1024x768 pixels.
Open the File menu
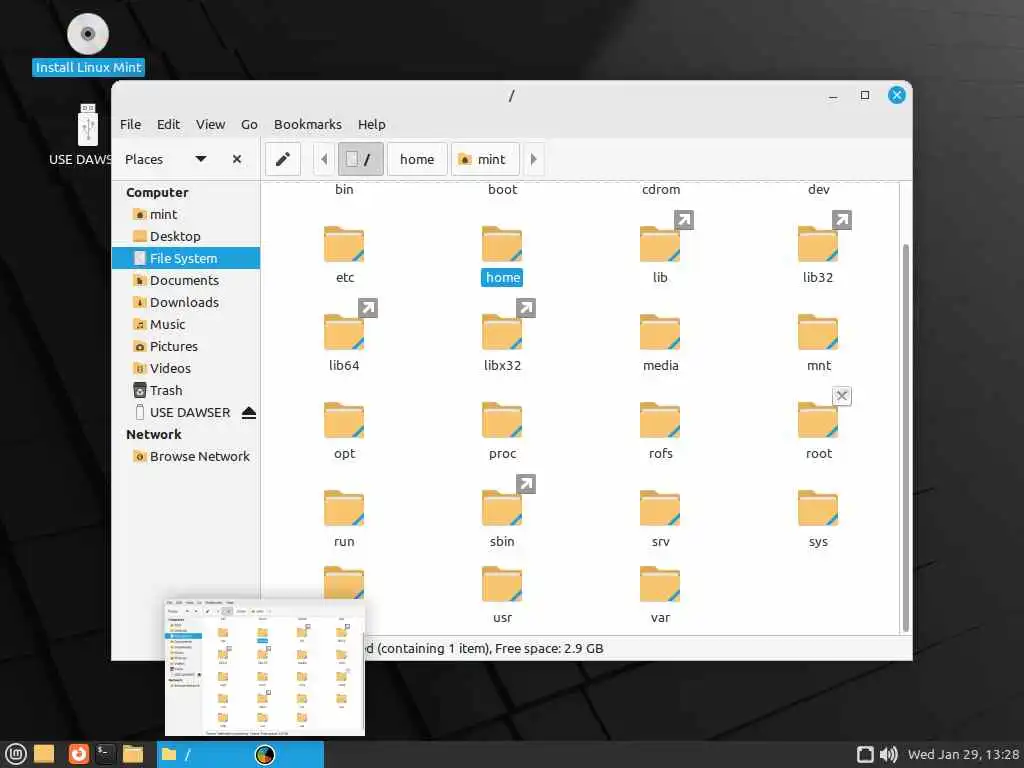(x=130, y=124)
